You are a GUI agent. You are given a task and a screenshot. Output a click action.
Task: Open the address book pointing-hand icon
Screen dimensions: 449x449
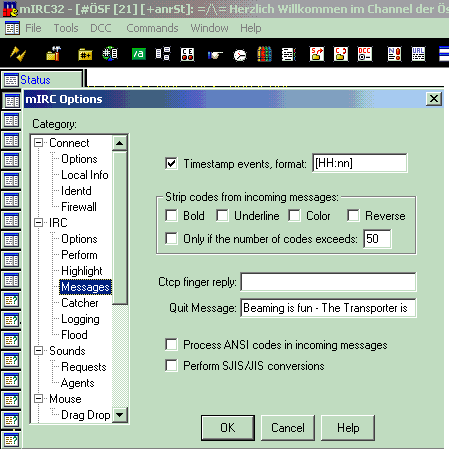(215, 55)
